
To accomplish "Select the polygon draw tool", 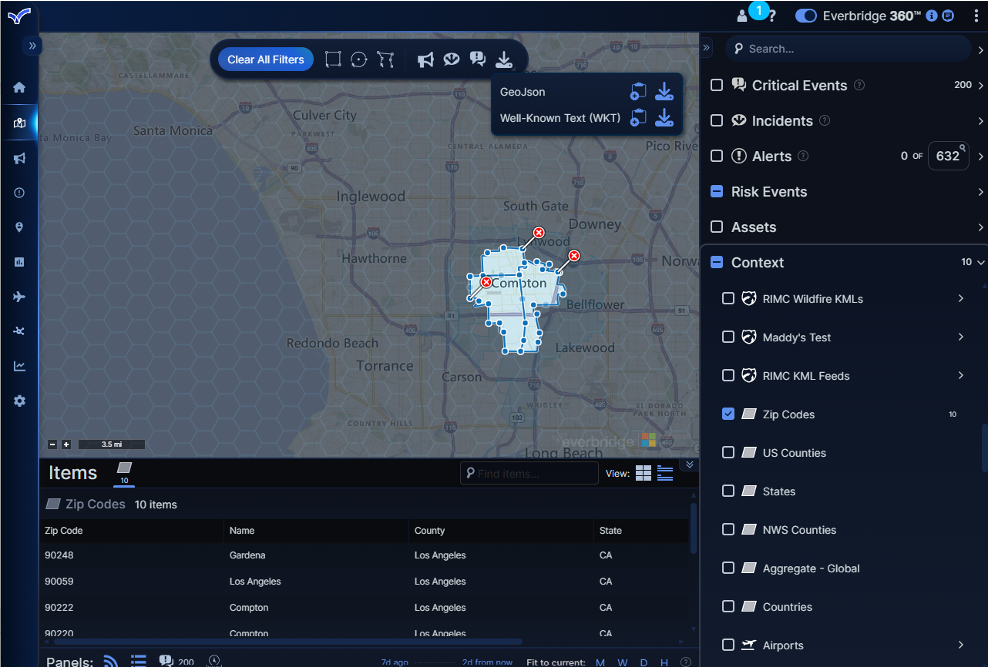I will tap(385, 60).
